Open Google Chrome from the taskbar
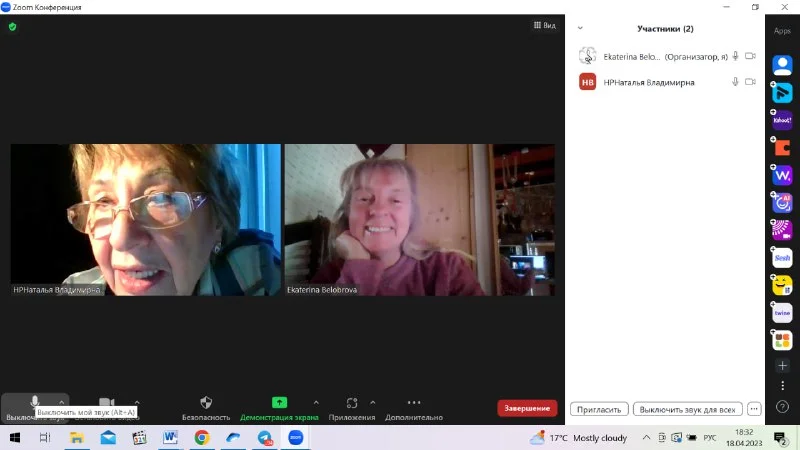The image size is (800, 450). pos(201,438)
